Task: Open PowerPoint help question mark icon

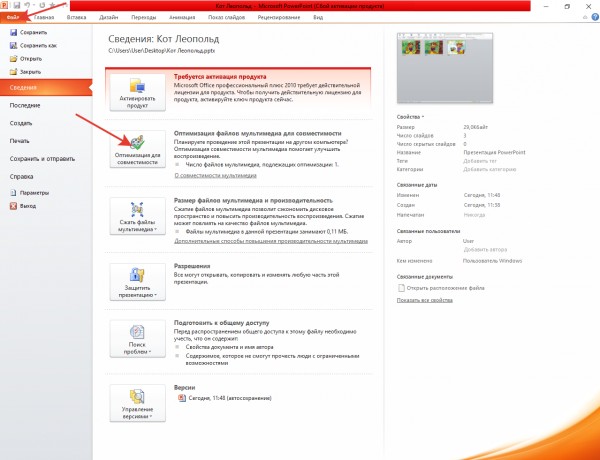Action: [595, 17]
